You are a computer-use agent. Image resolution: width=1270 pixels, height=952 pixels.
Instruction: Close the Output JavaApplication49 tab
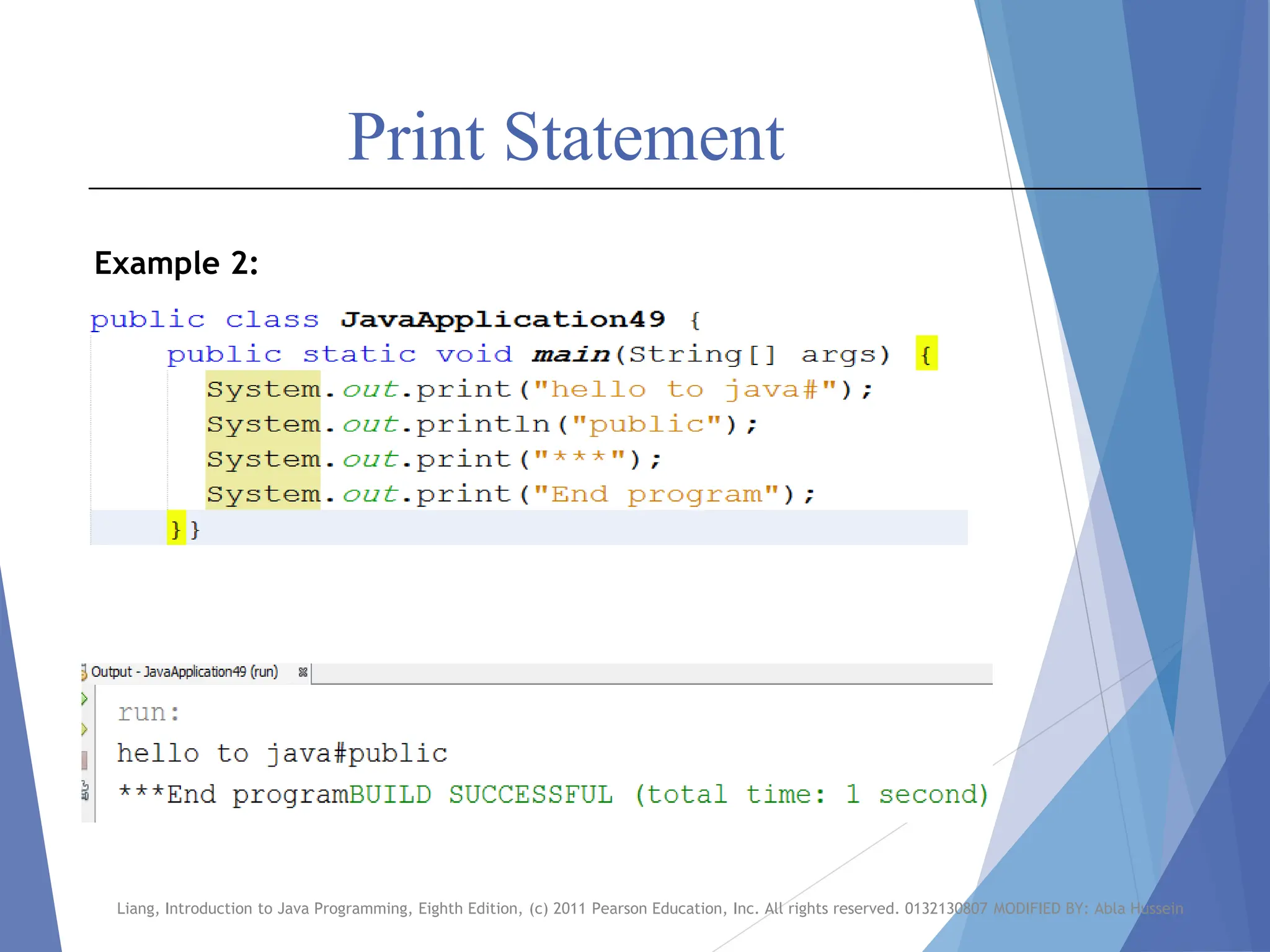pos(303,672)
